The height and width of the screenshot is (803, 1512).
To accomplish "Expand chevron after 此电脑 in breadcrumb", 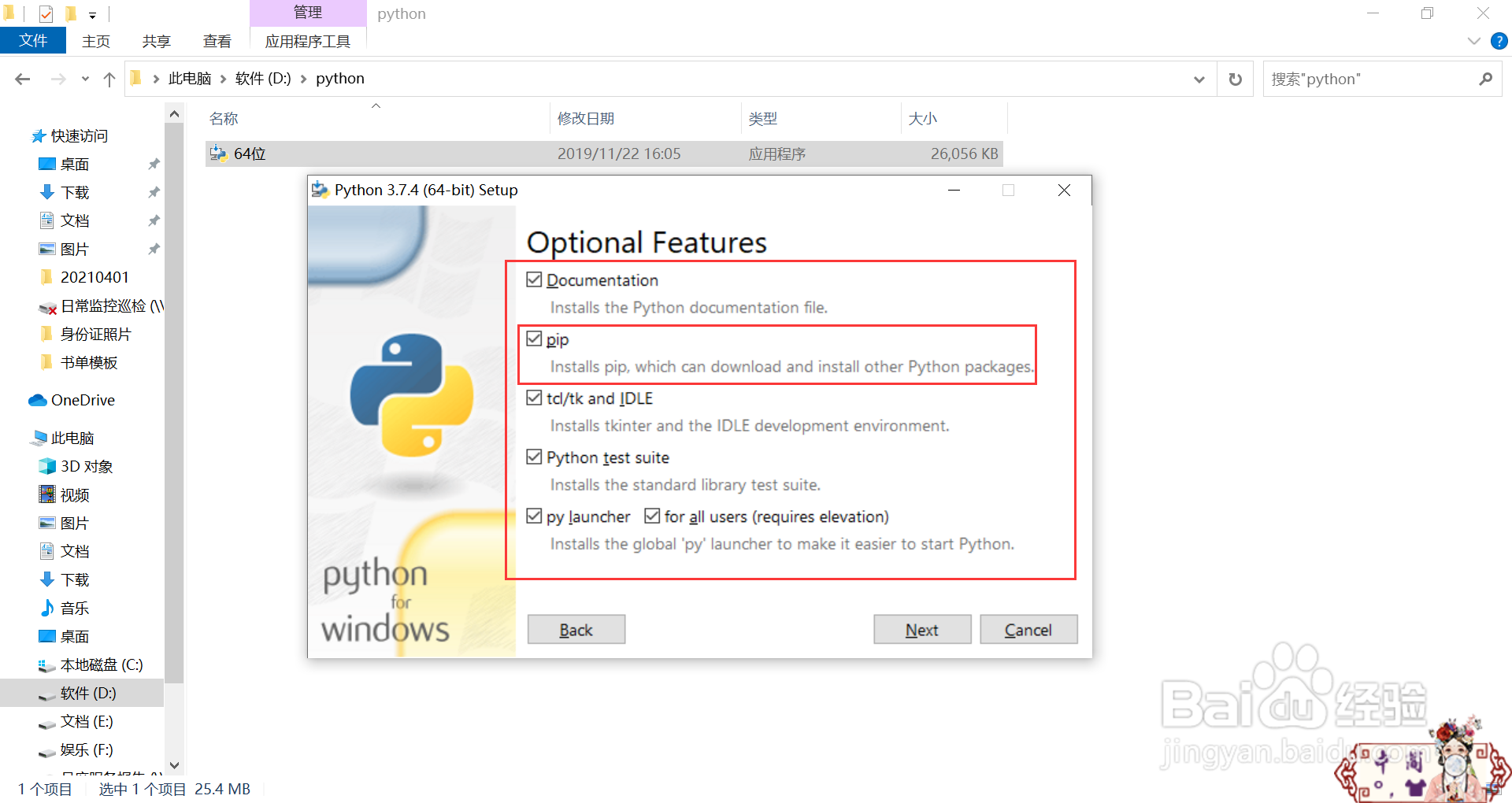I will pos(224,79).
